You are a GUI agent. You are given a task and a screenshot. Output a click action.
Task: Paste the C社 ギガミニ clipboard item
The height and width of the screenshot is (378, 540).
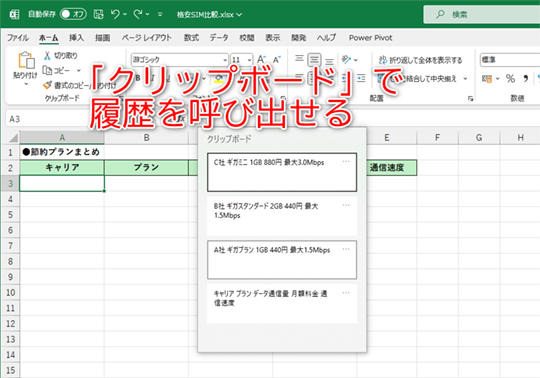(x=282, y=172)
